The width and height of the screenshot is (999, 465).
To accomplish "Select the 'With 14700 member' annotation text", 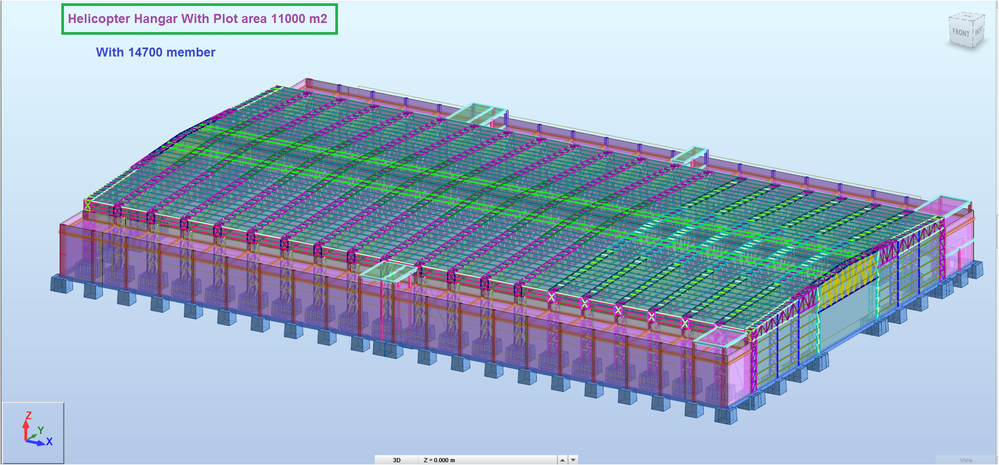I will click(x=155, y=52).
